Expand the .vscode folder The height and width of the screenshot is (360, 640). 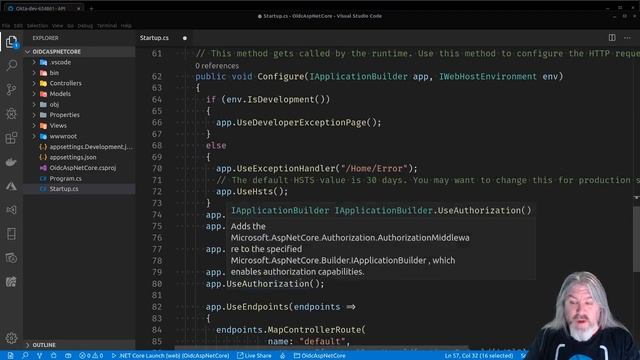click(34, 62)
